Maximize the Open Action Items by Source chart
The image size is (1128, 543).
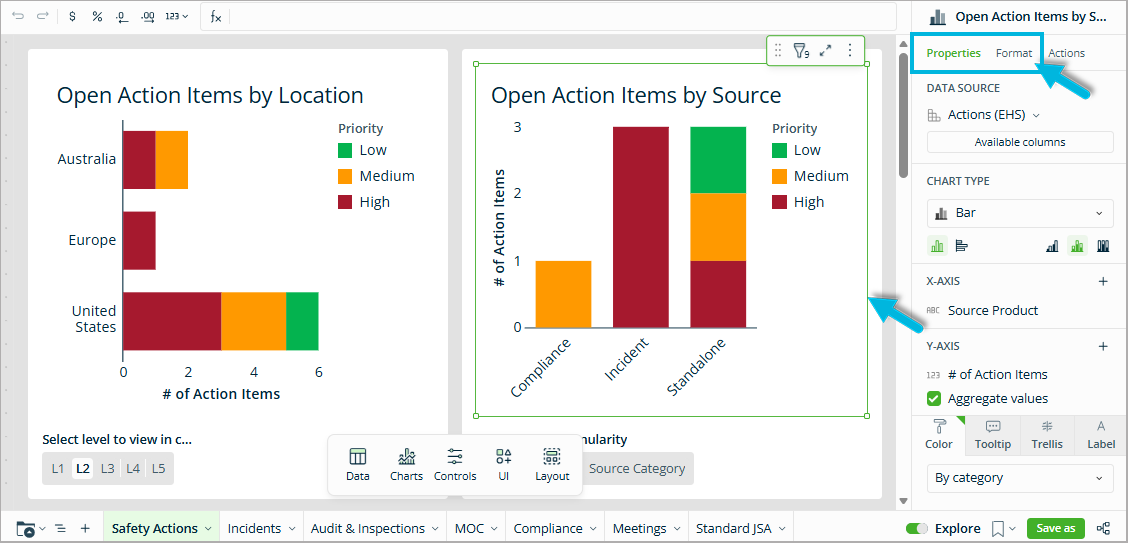pos(826,51)
